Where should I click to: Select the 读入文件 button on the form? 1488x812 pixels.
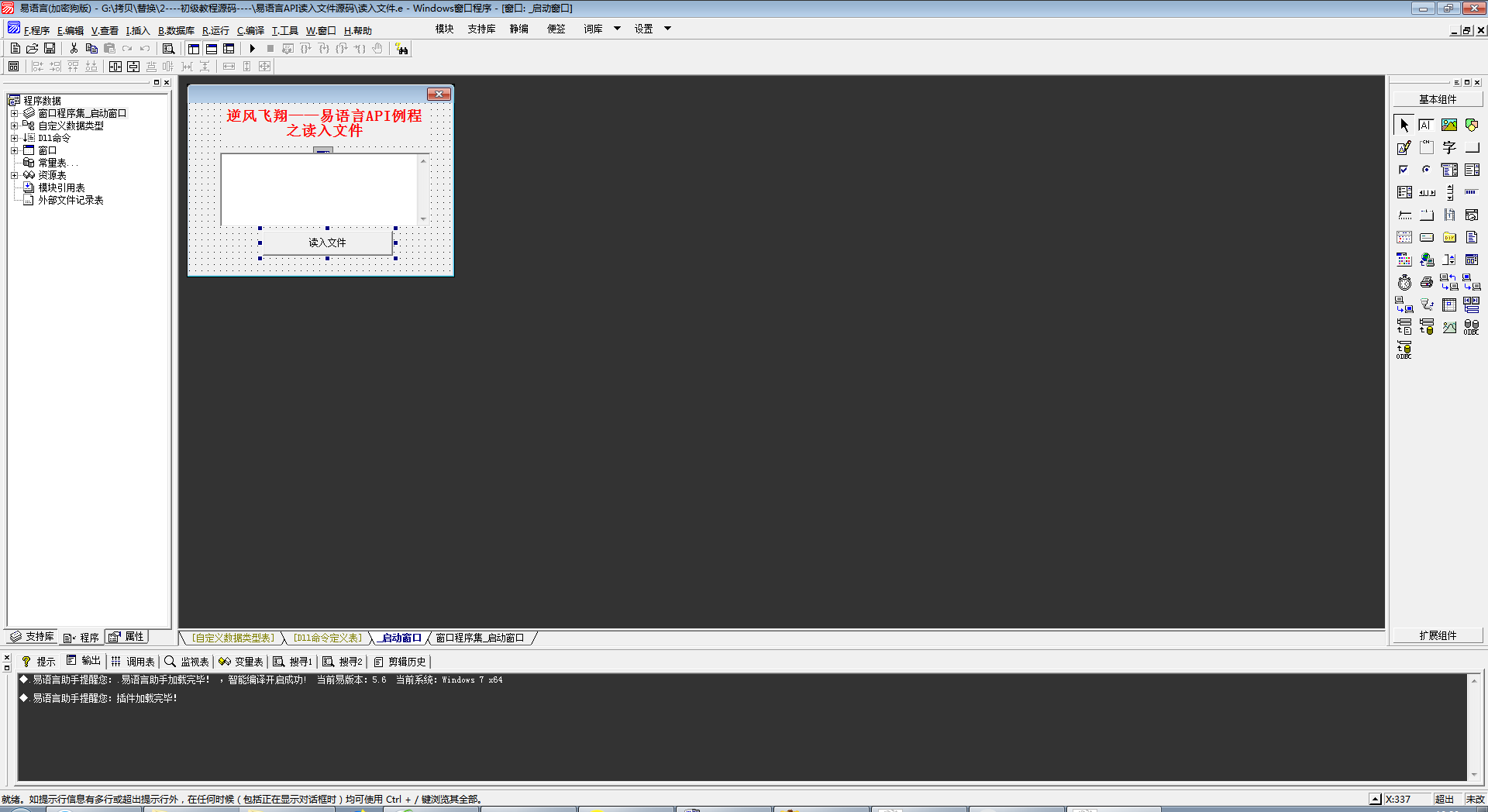tap(327, 243)
